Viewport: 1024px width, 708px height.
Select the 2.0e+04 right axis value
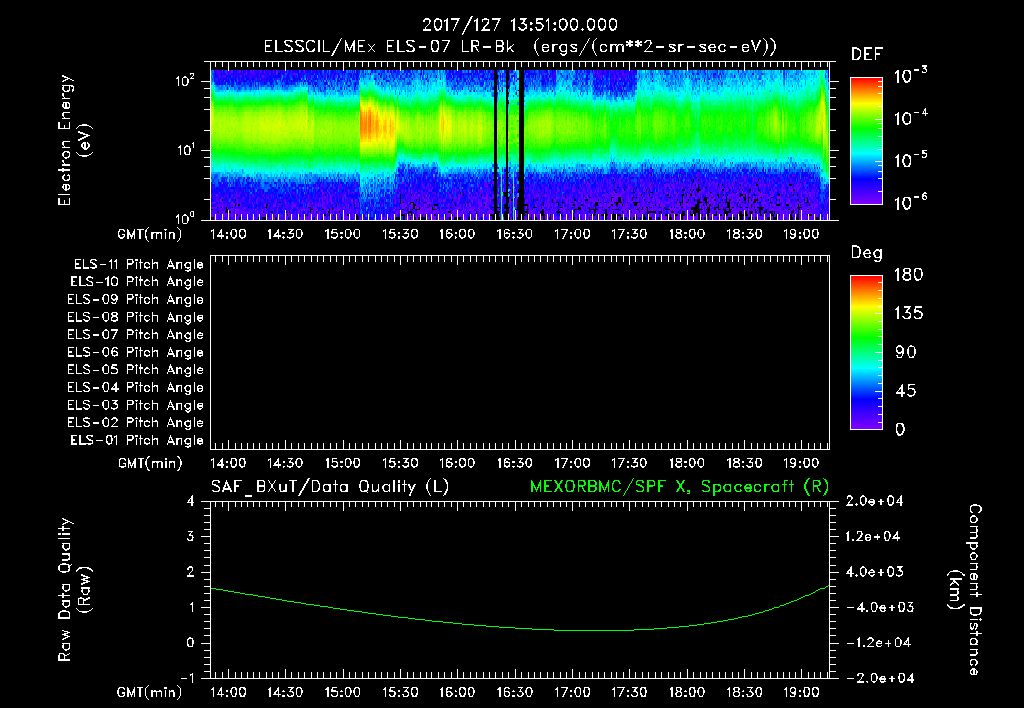click(874, 501)
